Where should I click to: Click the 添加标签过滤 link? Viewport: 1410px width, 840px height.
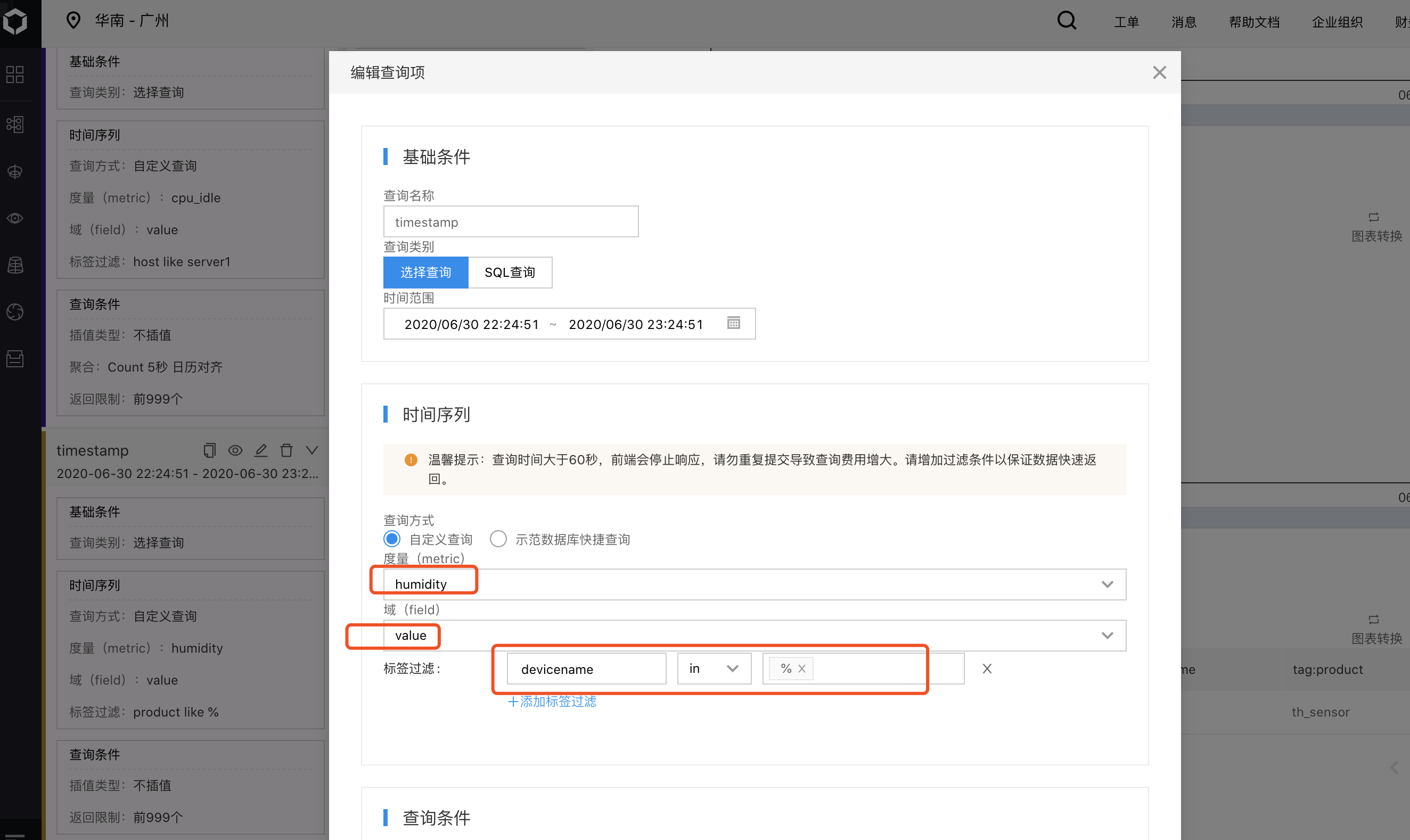(x=553, y=702)
